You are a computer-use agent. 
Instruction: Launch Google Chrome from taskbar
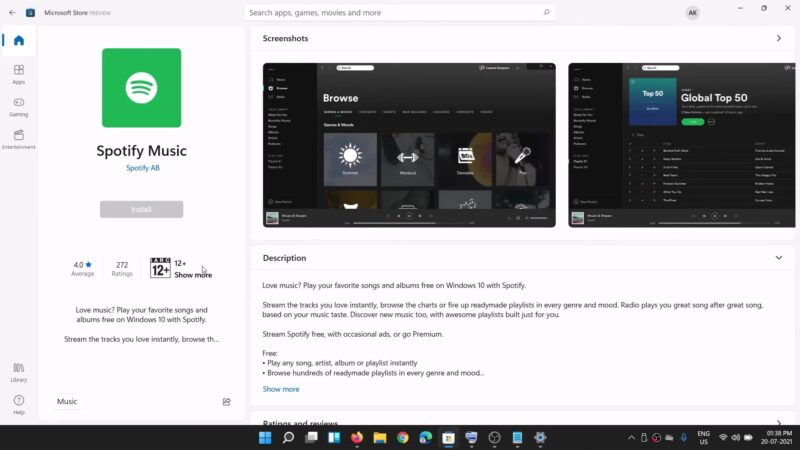tap(403, 438)
